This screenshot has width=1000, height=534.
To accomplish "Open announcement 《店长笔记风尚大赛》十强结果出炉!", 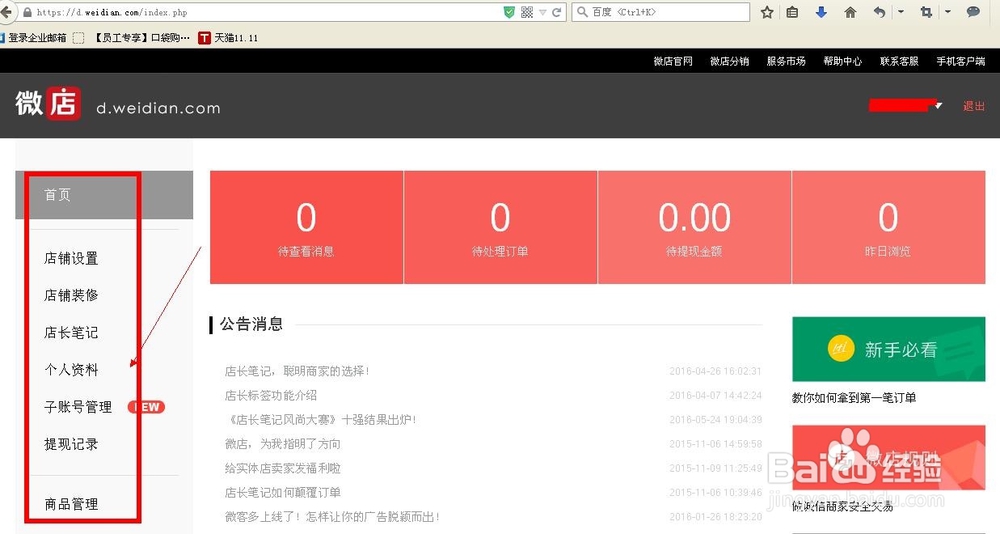I will 320,419.
